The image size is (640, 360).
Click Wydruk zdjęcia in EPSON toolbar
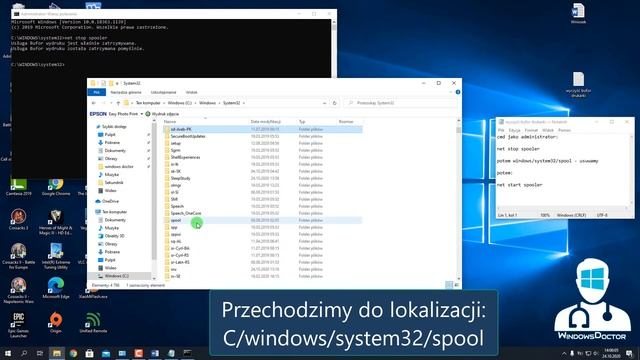click(162, 114)
